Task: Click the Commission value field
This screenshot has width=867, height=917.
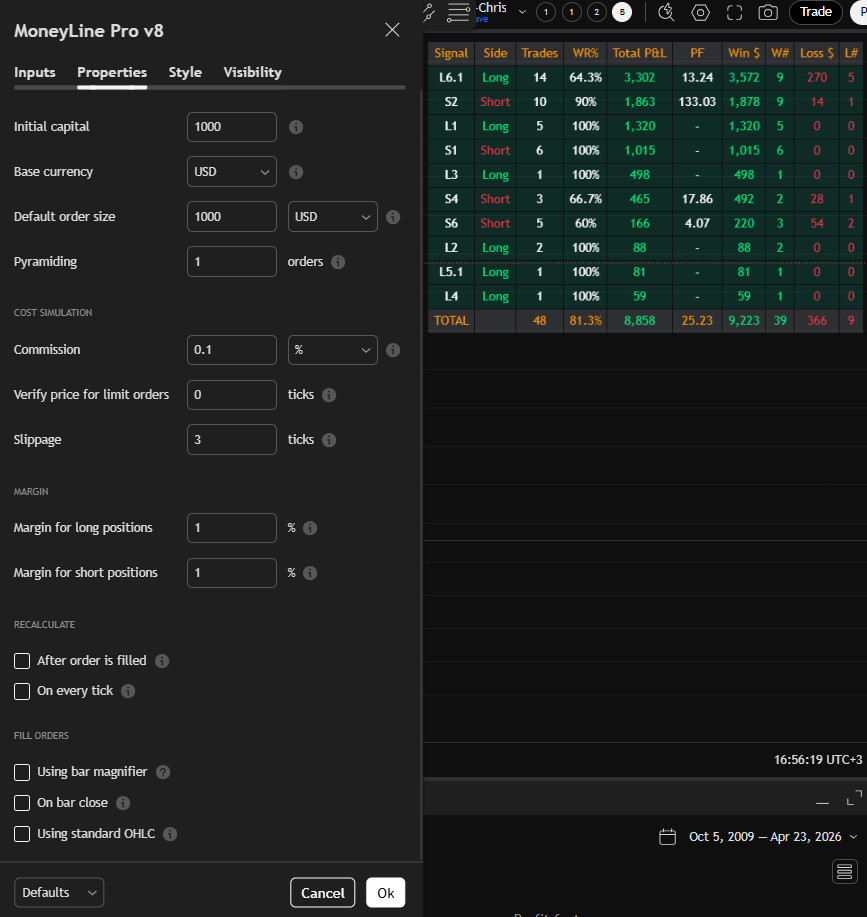Action: [x=232, y=350]
